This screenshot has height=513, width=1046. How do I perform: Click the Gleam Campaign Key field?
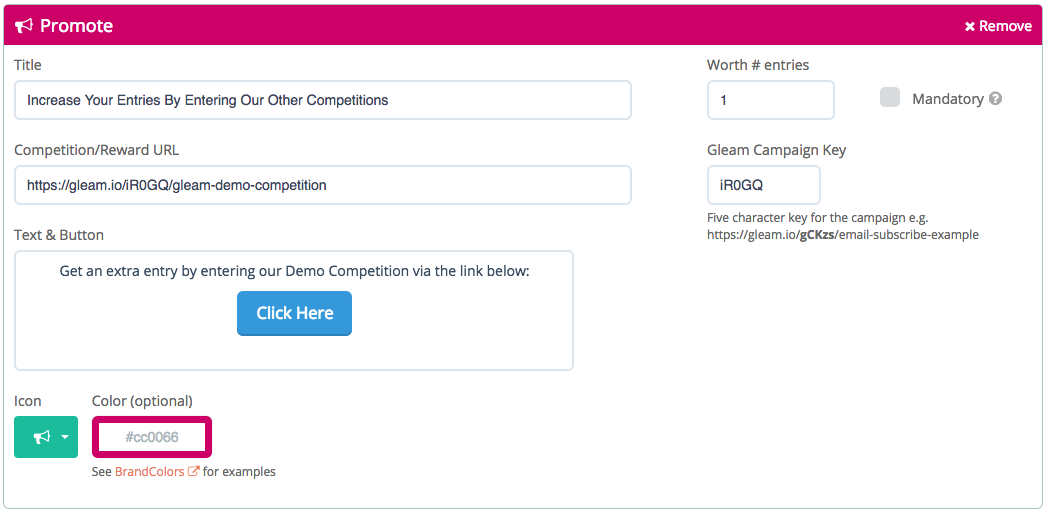pos(763,185)
